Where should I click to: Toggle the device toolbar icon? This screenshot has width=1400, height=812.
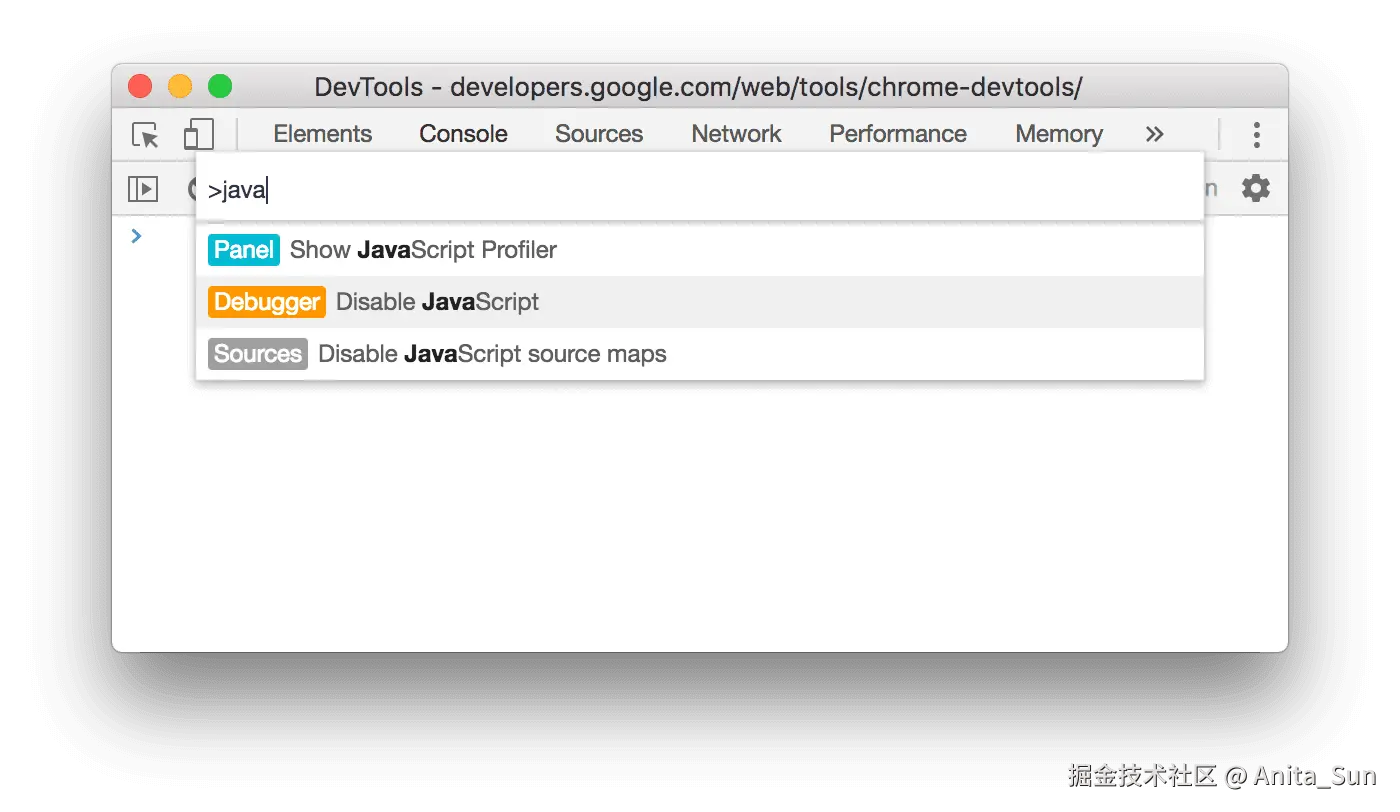pyautogui.click(x=198, y=133)
